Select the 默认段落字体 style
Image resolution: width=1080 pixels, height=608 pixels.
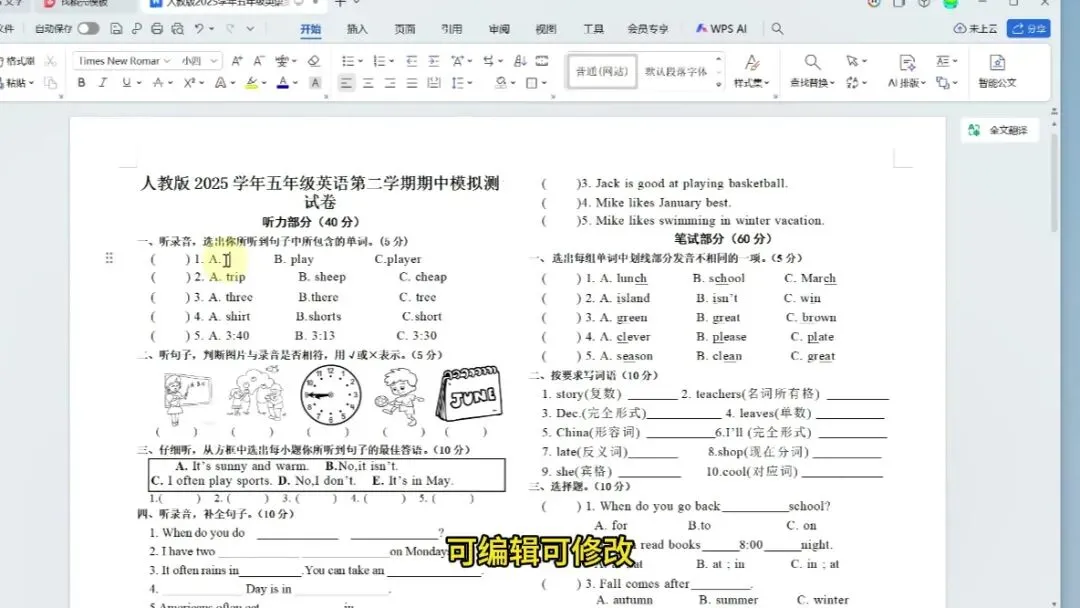[676, 72]
